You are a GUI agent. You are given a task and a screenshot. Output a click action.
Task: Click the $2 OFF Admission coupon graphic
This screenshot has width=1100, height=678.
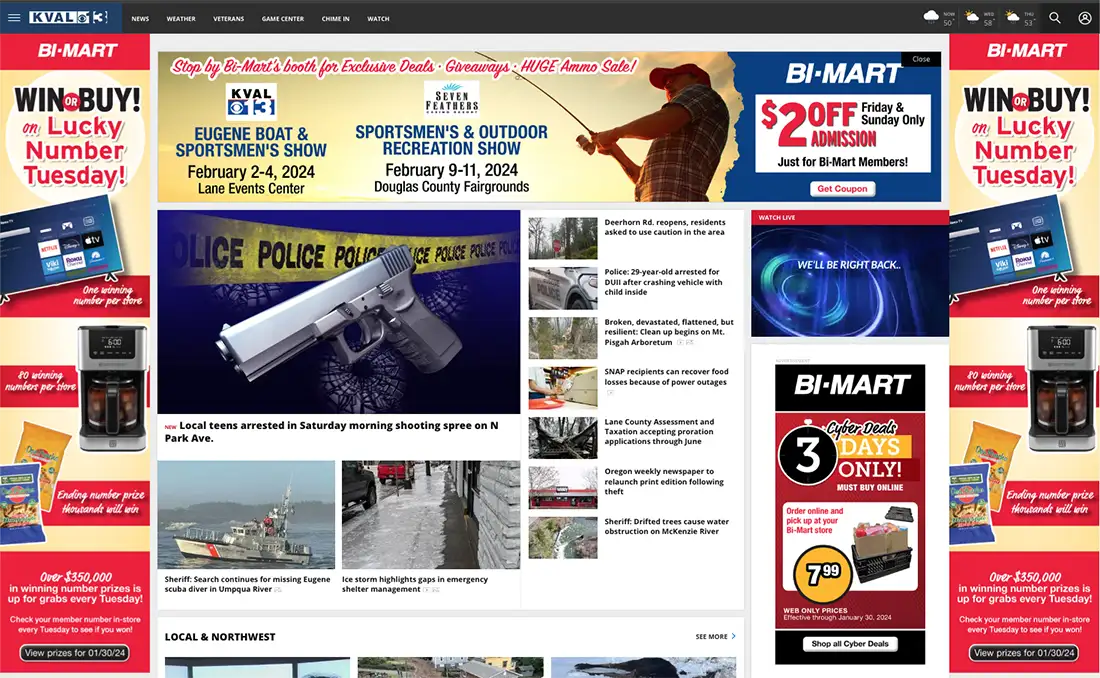click(x=843, y=133)
